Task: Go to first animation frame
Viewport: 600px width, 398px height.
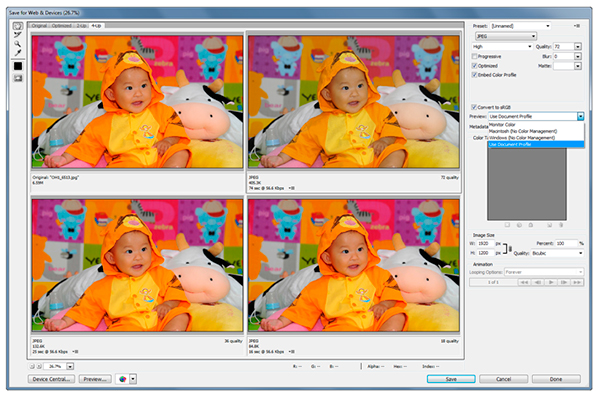Action: 524,282
